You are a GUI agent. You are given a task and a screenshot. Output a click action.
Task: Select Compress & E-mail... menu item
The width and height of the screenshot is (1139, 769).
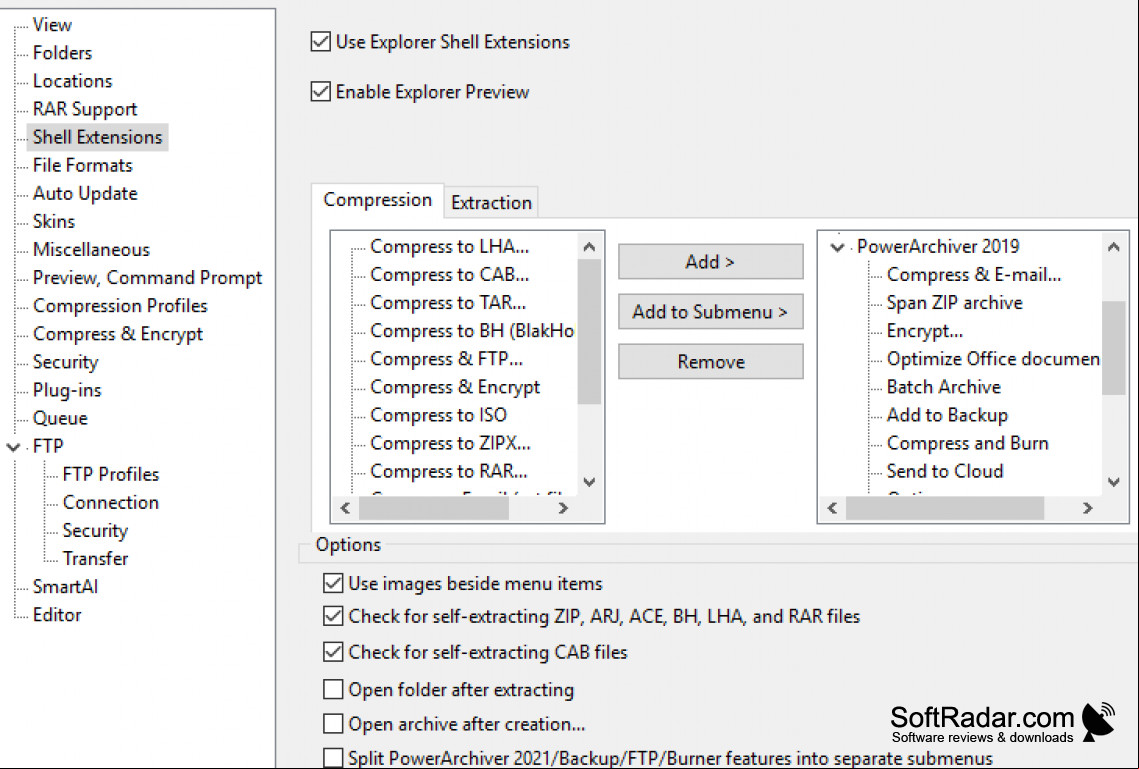click(974, 275)
